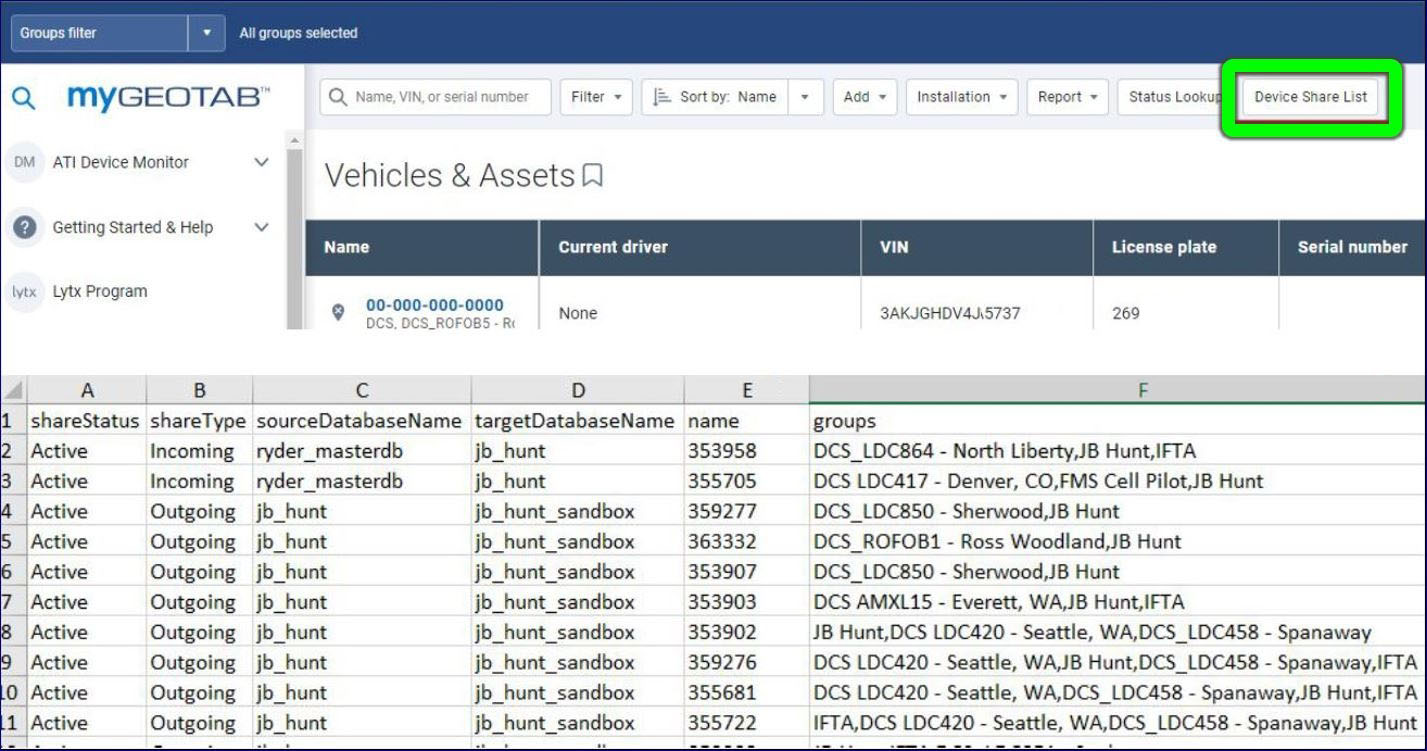Open the Add dropdown menu
This screenshot has height=751, width=1427.
coord(864,97)
